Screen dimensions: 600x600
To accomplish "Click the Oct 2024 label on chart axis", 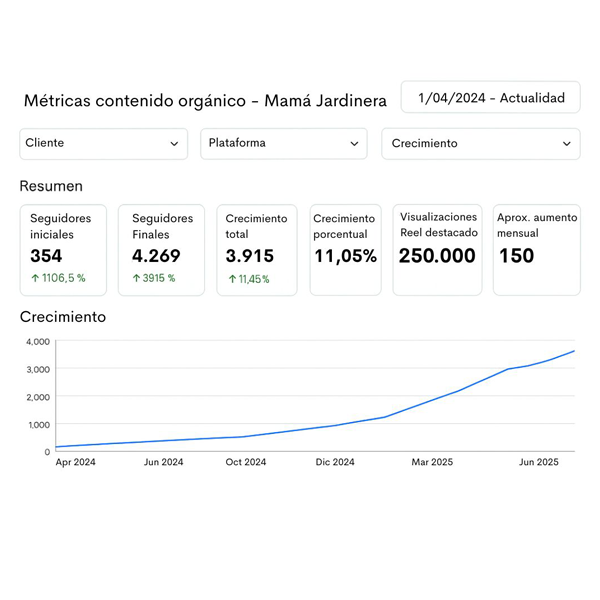I will click(x=246, y=462).
